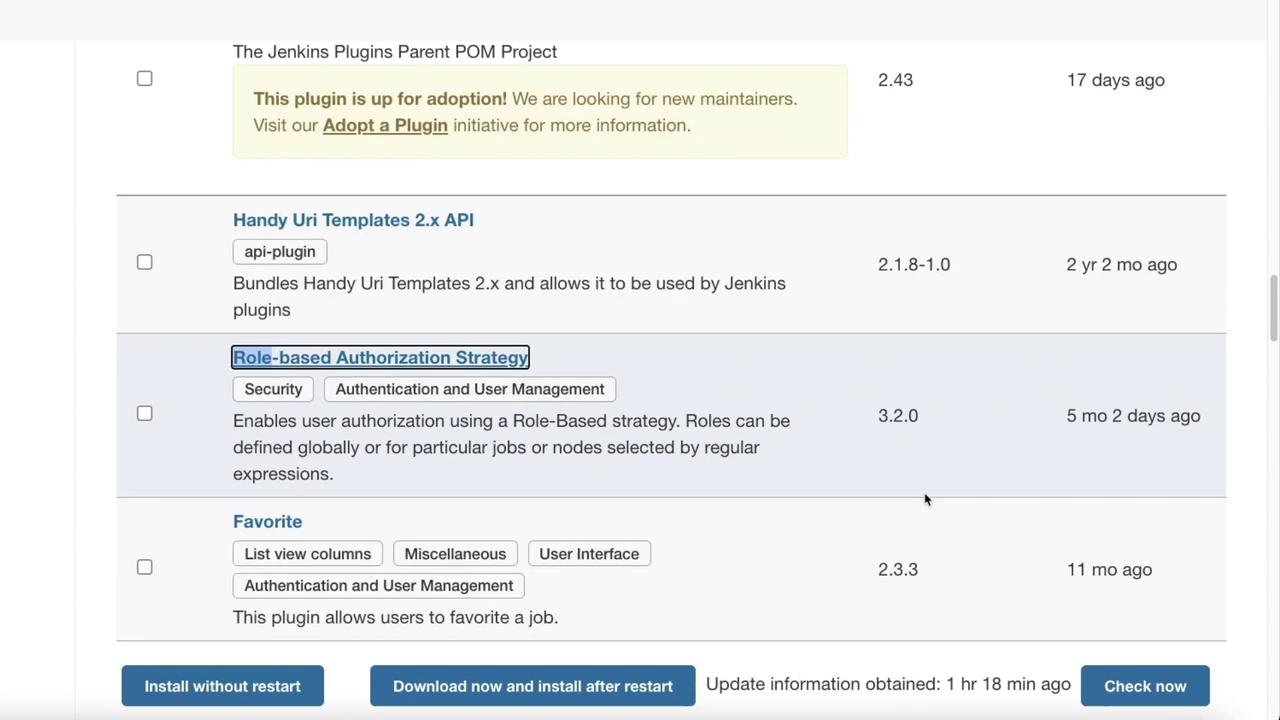
Task: Click Download now and install after restart
Action: 532,686
